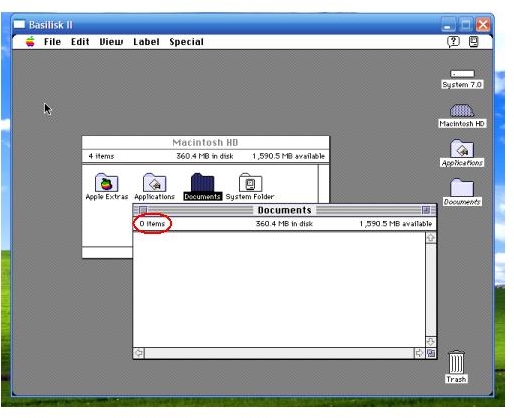The width and height of the screenshot is (514, 418).
Task: Select the Trash icon
Action: click(456, 362)
